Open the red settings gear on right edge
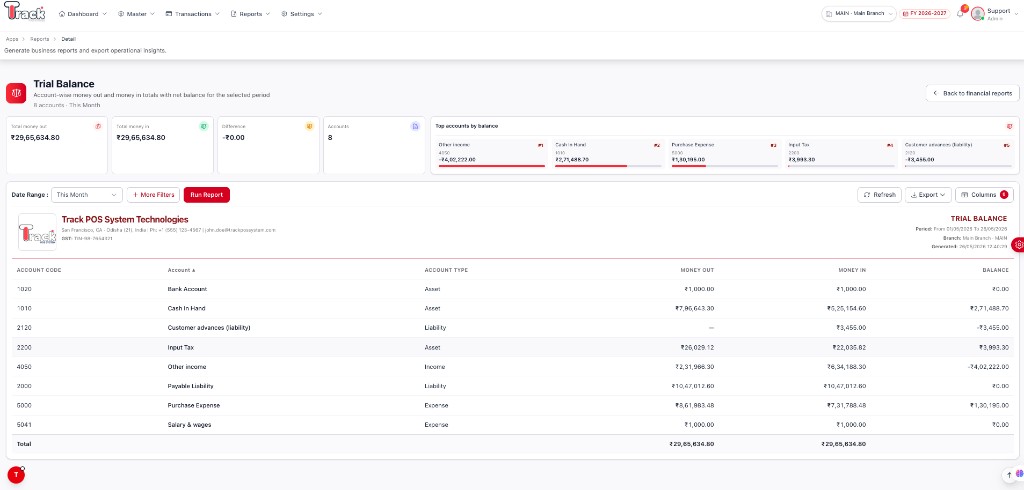 tap(1018, 244)
